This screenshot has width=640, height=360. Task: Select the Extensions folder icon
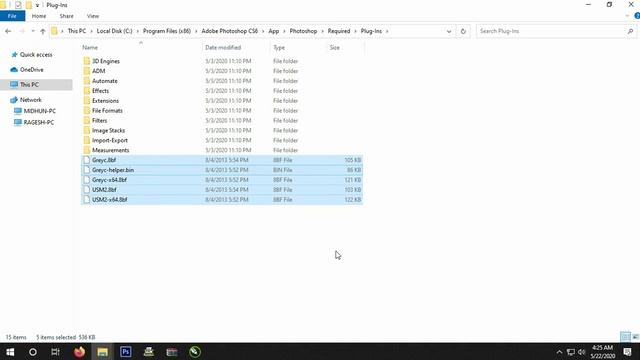pyautogui.click(x=87, y=101)
